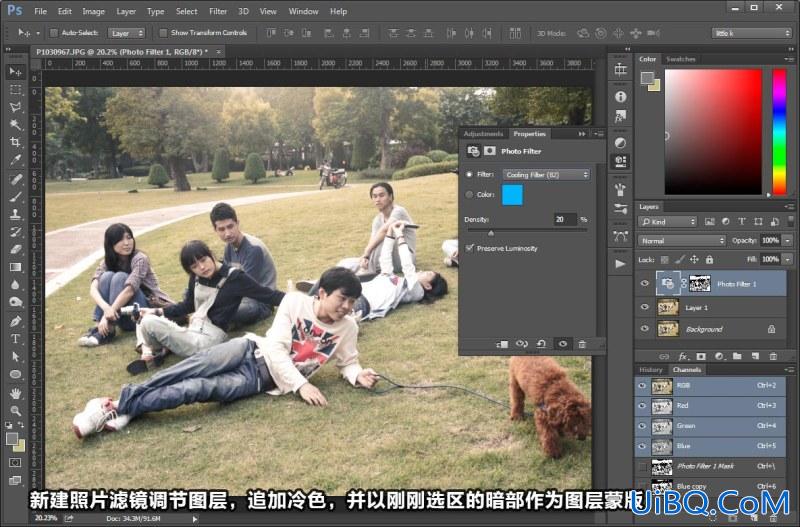Open Move tool preset picker arrow
The width and height of the screenshot is (800, 527).
coord(38,33)
